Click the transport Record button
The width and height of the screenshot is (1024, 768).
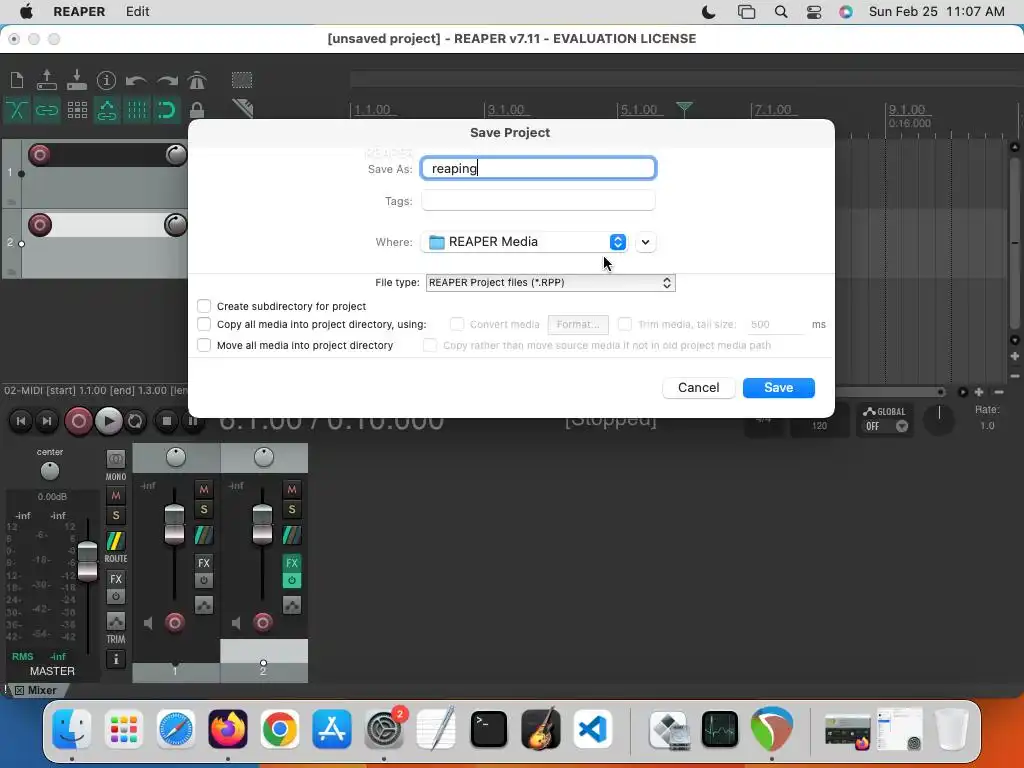(78, 421)
